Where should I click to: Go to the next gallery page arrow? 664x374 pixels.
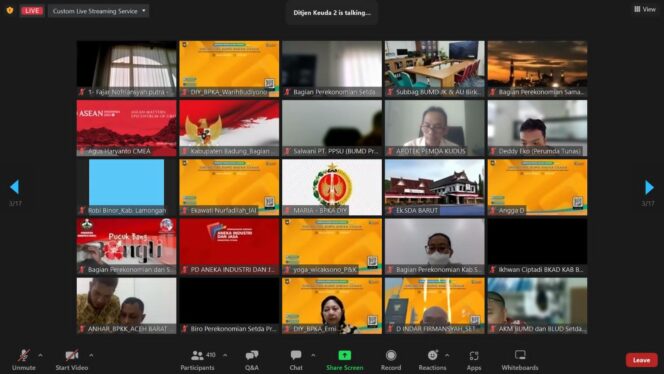point(649,187)
